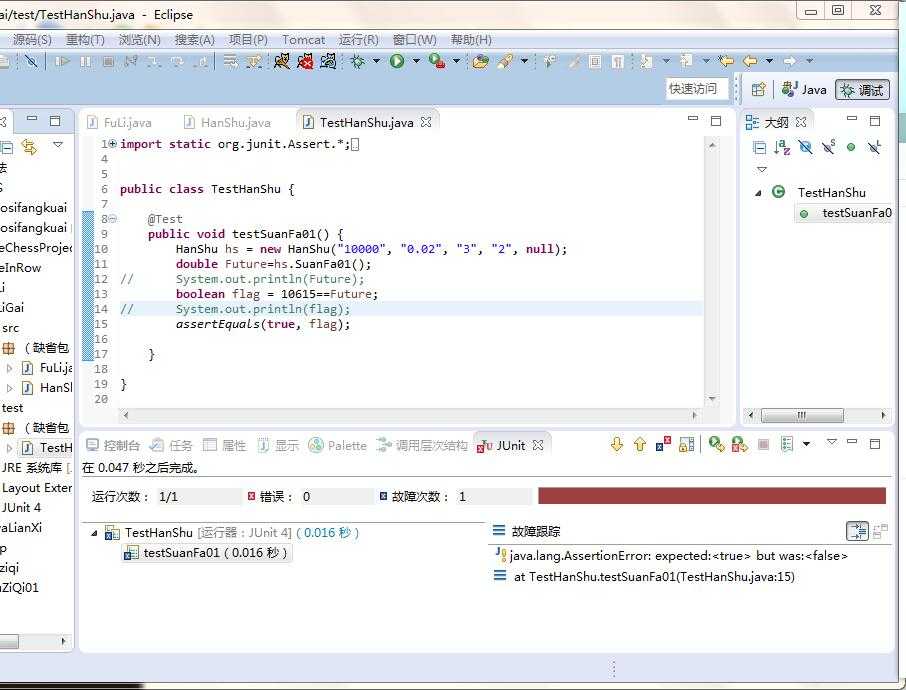Viewport: 906px width, 690px height.
Task: Open Outline view menu triangle
Action: 762,169
